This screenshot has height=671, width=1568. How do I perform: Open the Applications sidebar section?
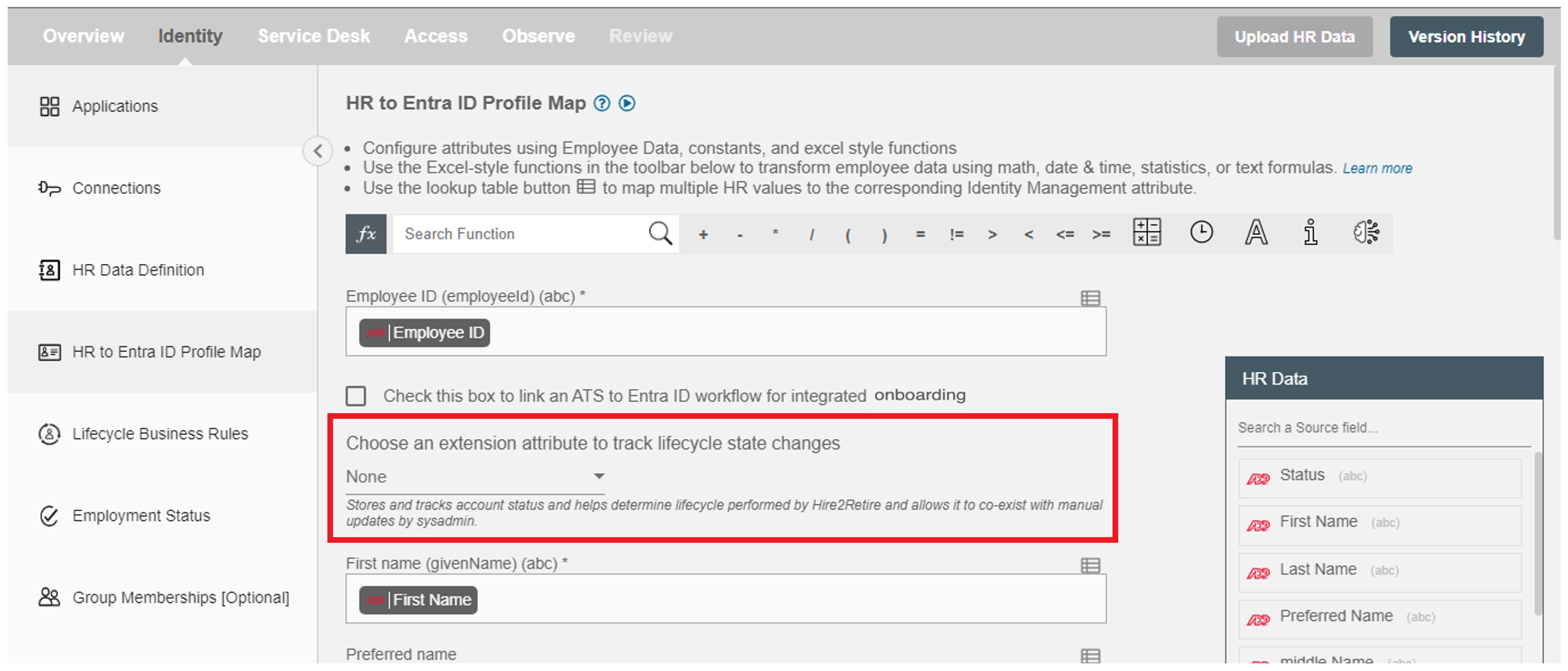point(162,106)
